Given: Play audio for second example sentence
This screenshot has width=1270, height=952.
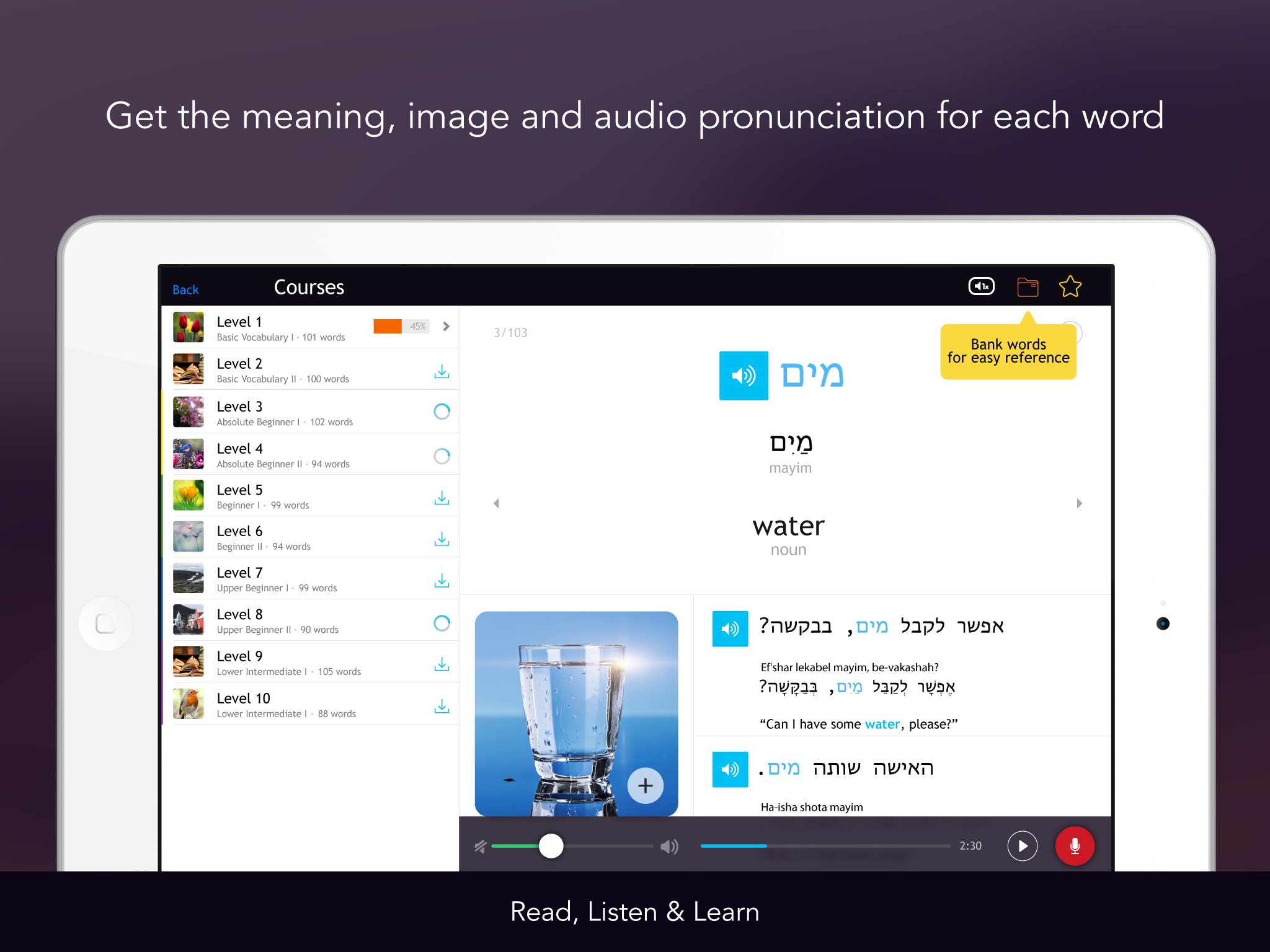Looking at the screenshot, I should (x=730, y=769).
